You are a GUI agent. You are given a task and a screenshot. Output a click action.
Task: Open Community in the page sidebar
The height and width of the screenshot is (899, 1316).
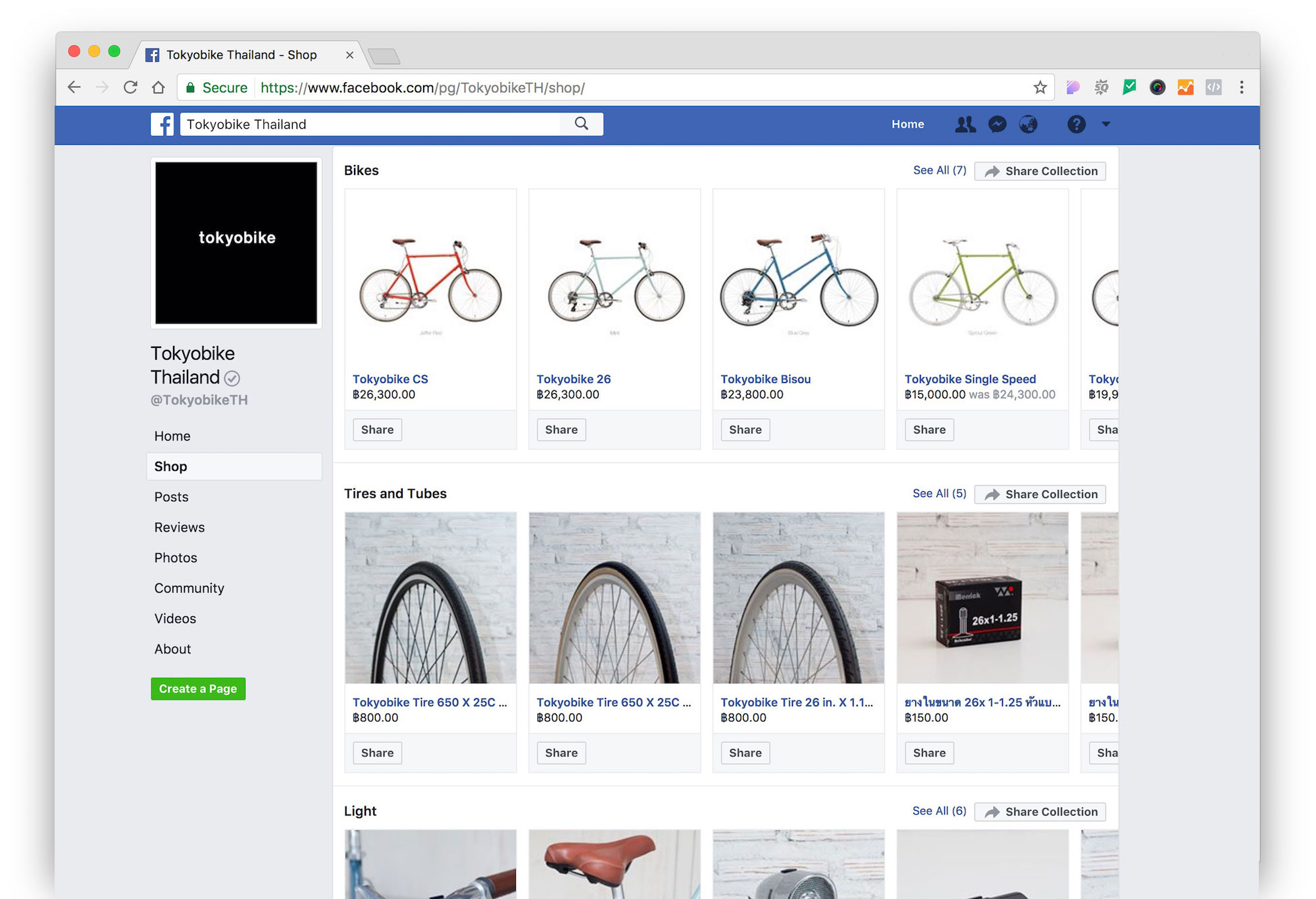(x=189, y=588)
